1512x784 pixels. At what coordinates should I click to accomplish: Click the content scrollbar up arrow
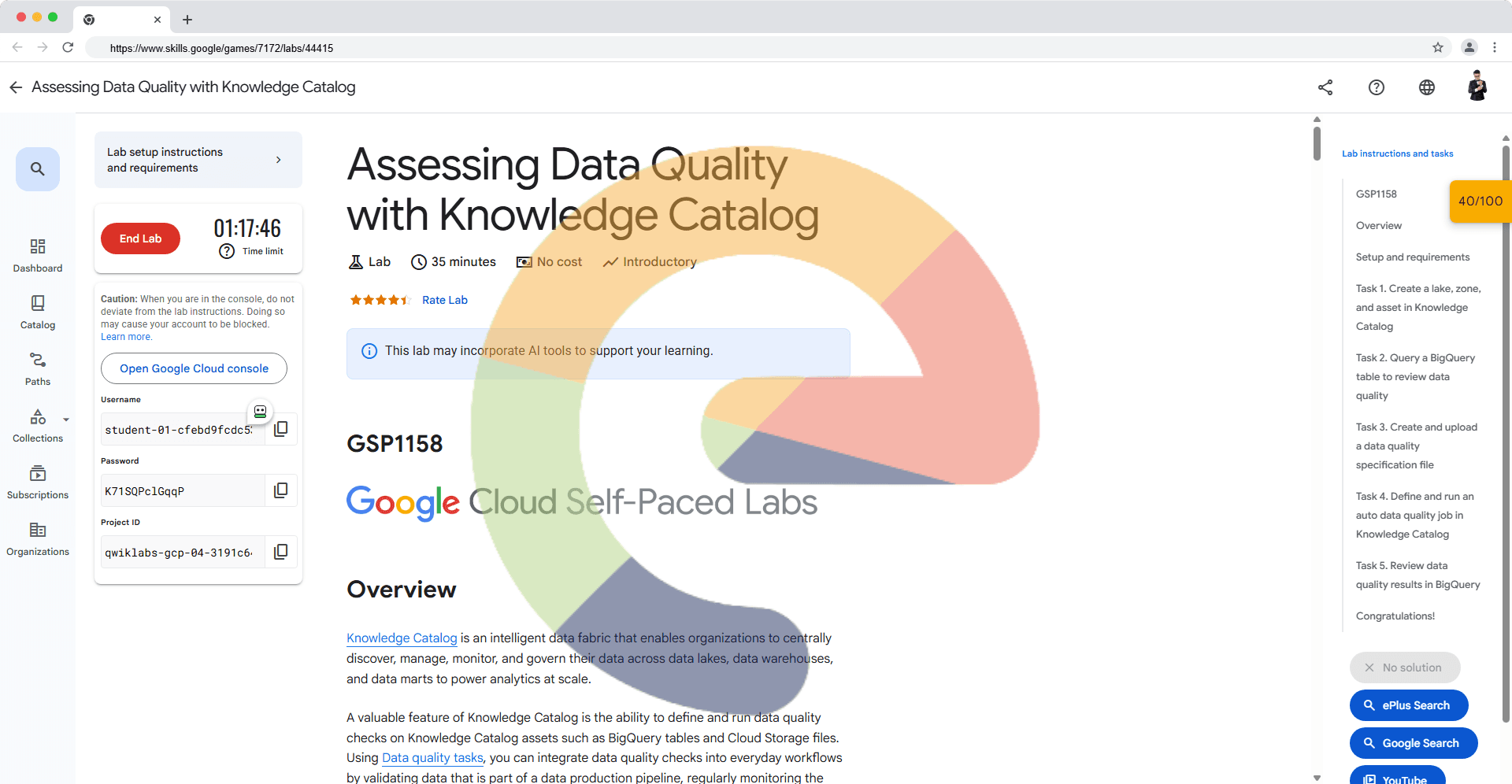coord(1317,120)
